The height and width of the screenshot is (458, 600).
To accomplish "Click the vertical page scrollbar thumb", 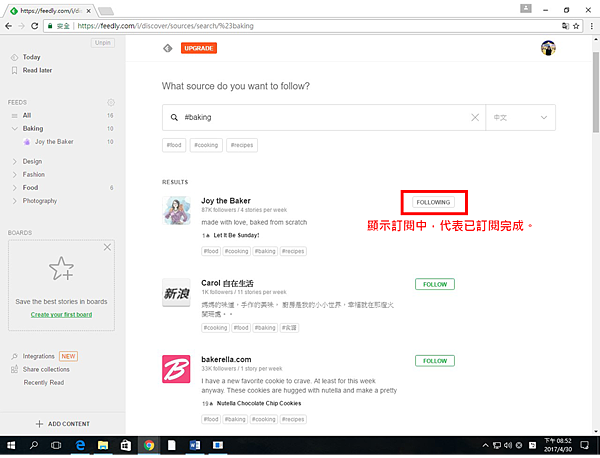I will coord(596,92).
